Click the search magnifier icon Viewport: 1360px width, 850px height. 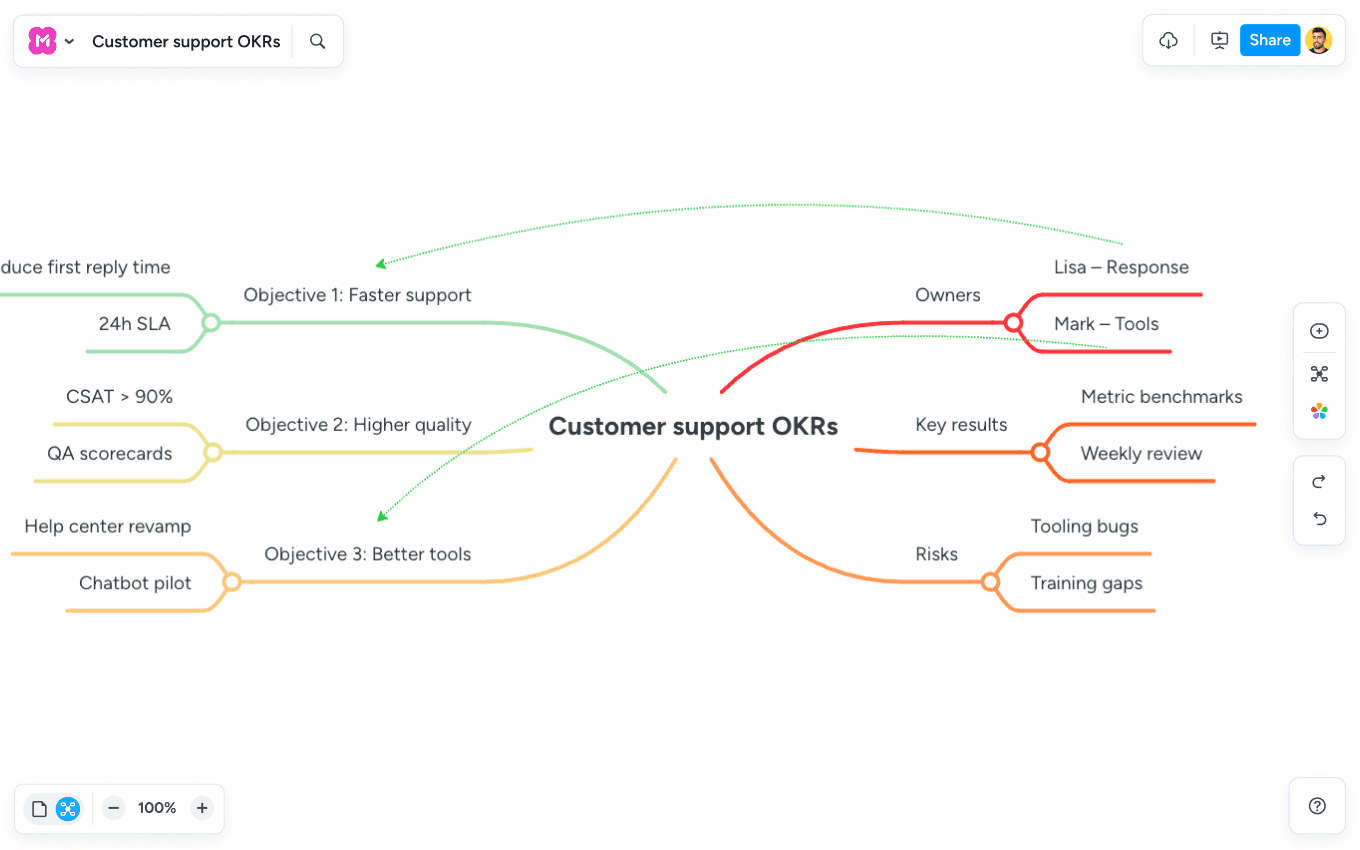[x=318, y=41]
